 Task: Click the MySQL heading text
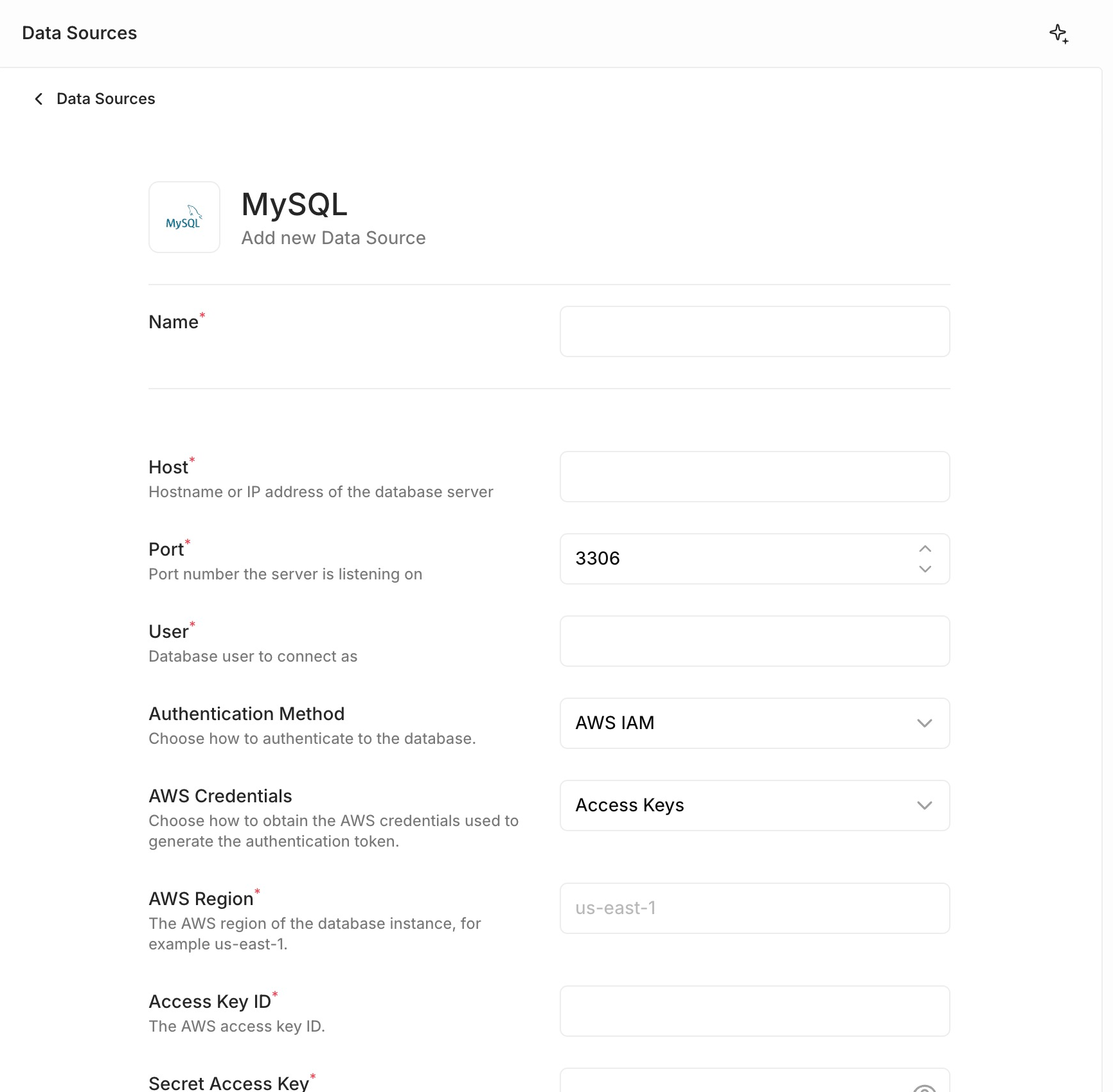pyautogui.click(x=294, y=204)
